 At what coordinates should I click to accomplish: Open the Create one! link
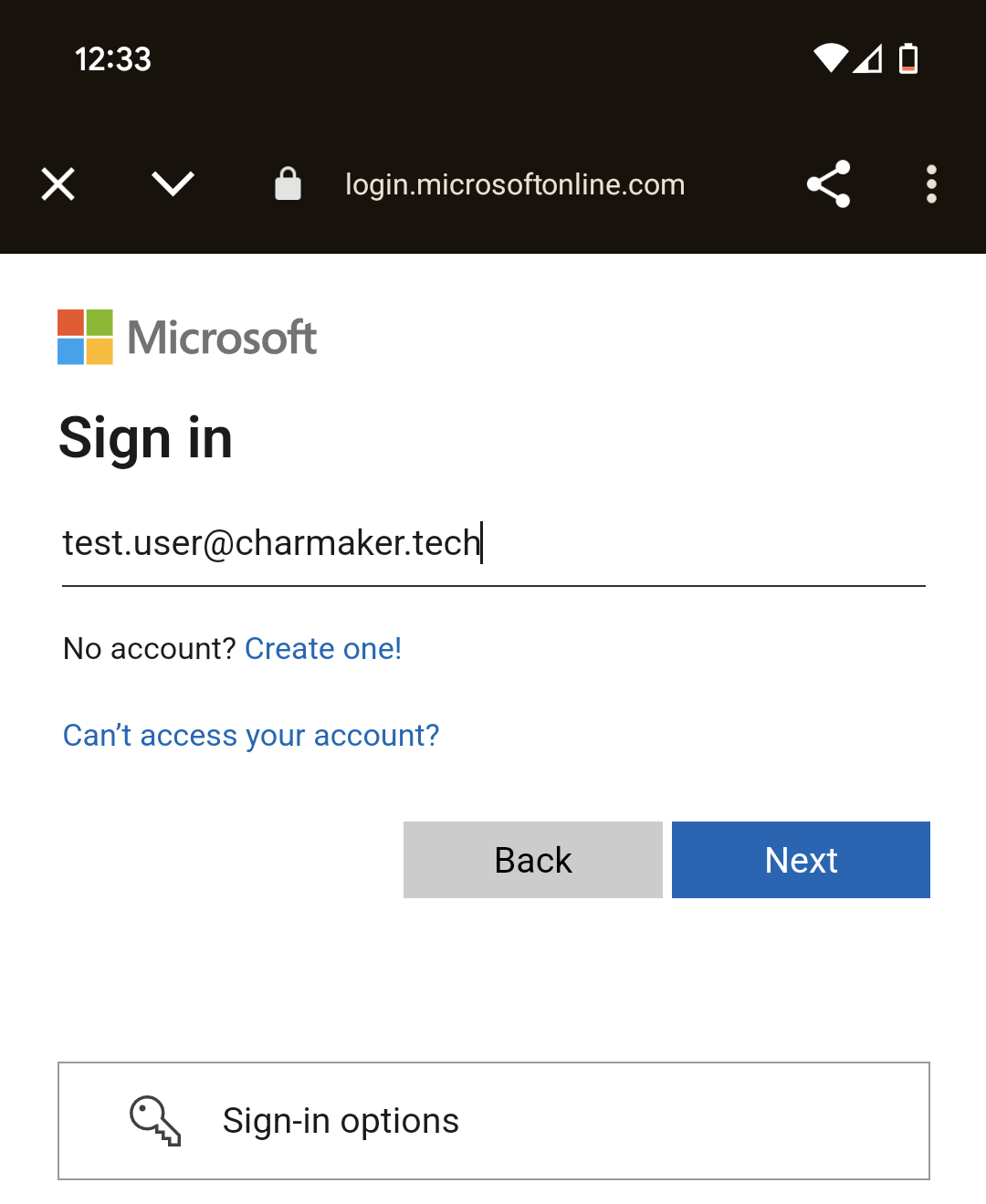[323, 649]
